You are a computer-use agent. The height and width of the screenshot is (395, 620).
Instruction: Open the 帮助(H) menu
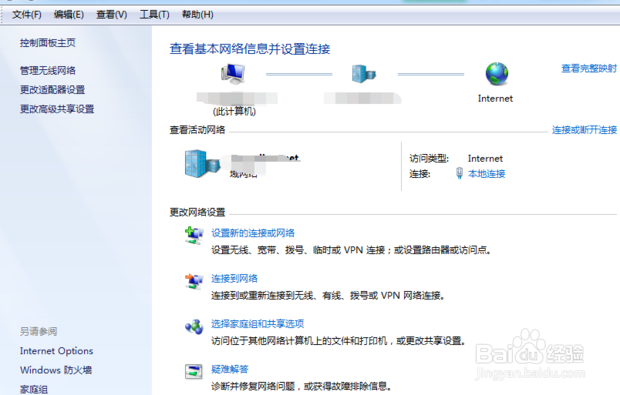[197, 15]
